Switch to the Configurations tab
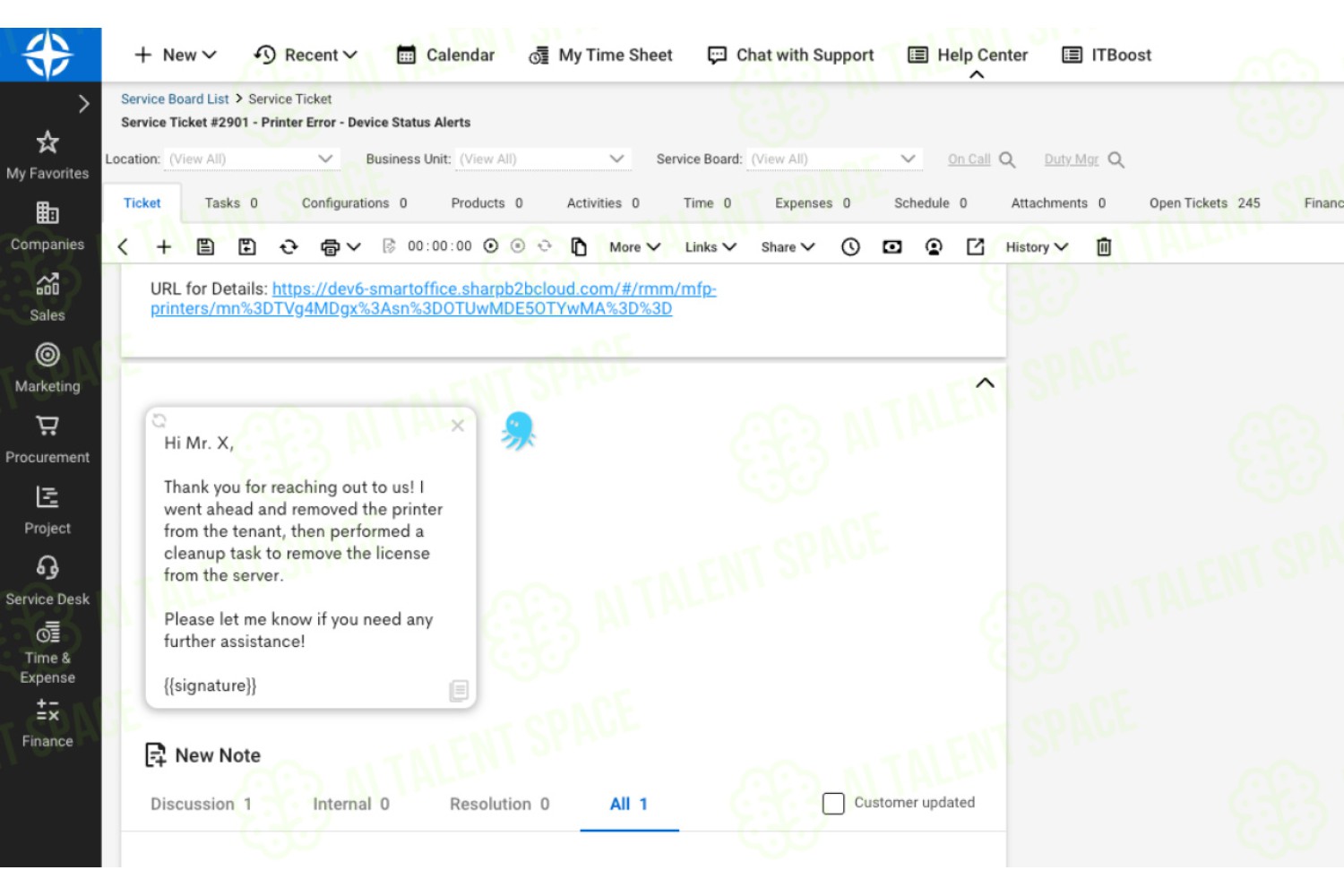Viewport: 1344px width, 896px height. click(355, 203)
